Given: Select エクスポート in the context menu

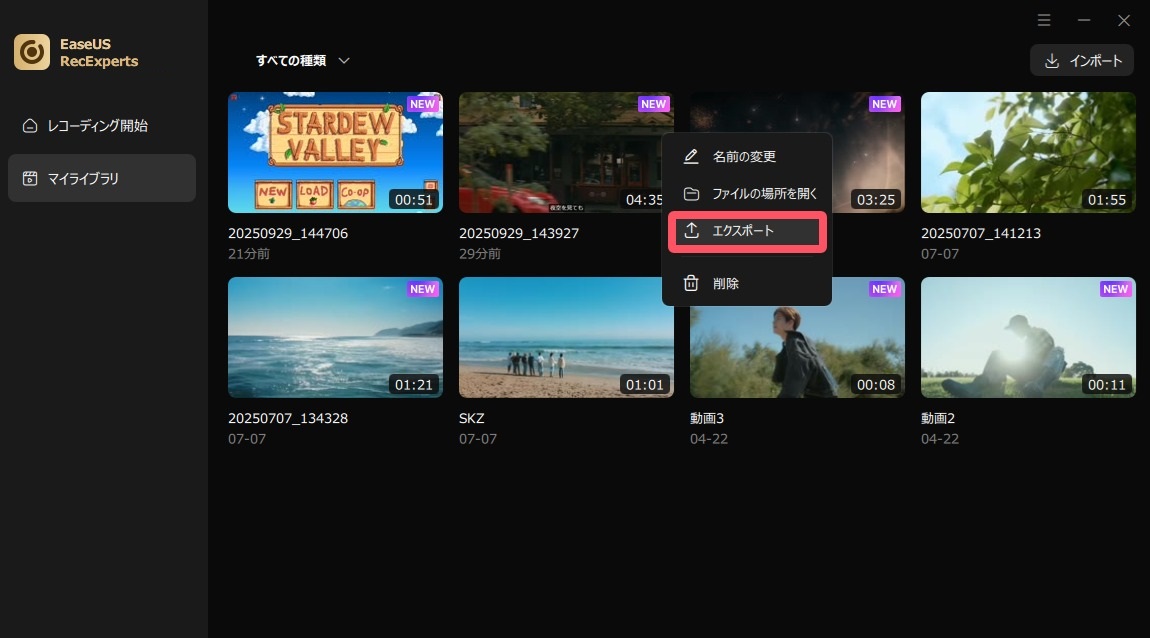Looking at the screenshot, I should 743,231.
